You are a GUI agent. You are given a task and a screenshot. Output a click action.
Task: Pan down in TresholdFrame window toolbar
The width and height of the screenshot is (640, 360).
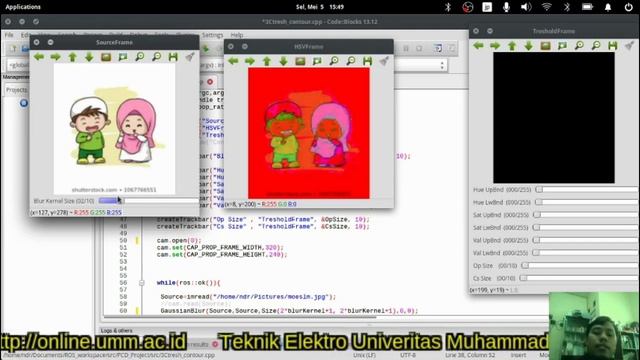coord(529,46)
